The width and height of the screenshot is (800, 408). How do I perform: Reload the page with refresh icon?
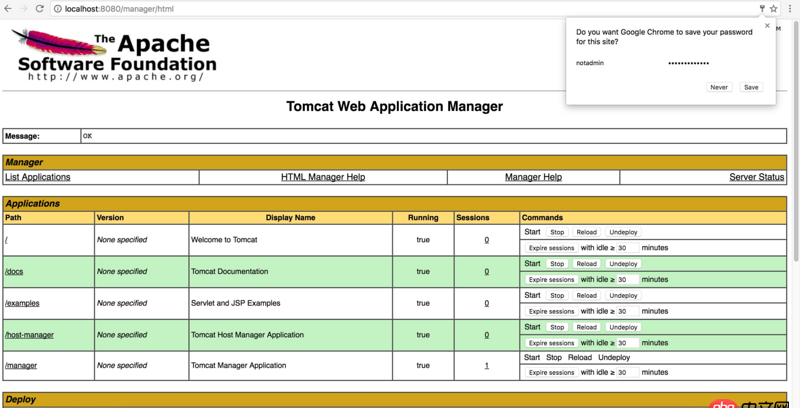click(40, 8)
